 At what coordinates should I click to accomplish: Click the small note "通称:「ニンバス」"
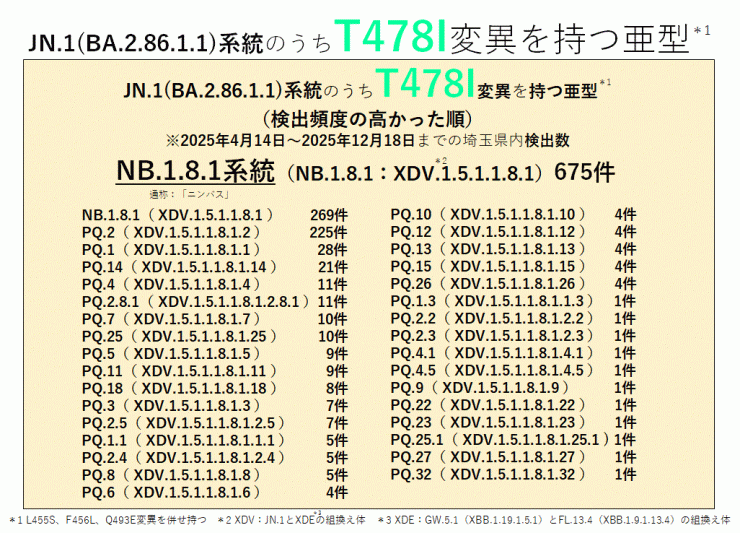click(190, 195)
